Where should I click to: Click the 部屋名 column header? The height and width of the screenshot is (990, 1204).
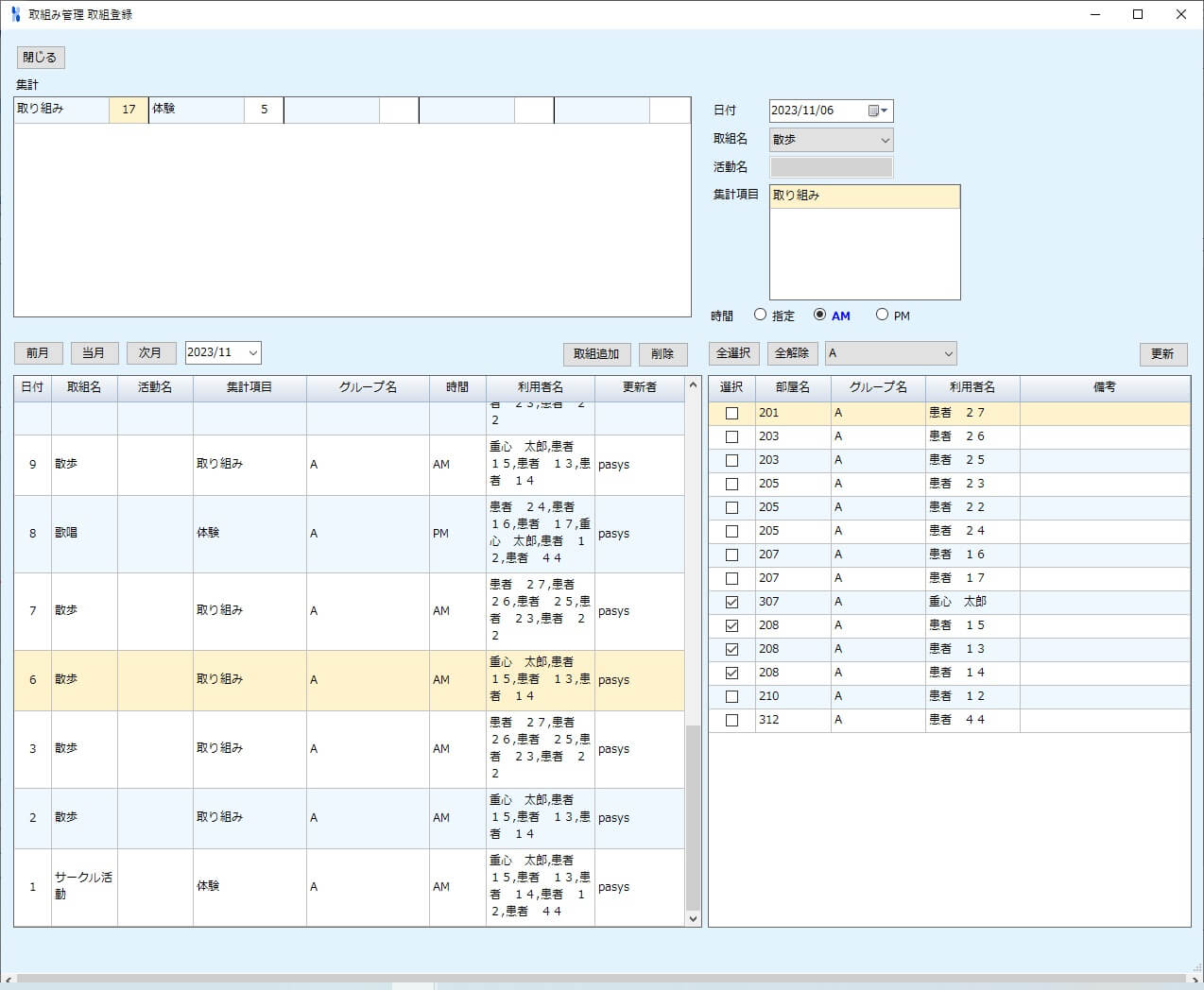click(x=792, y=387)
